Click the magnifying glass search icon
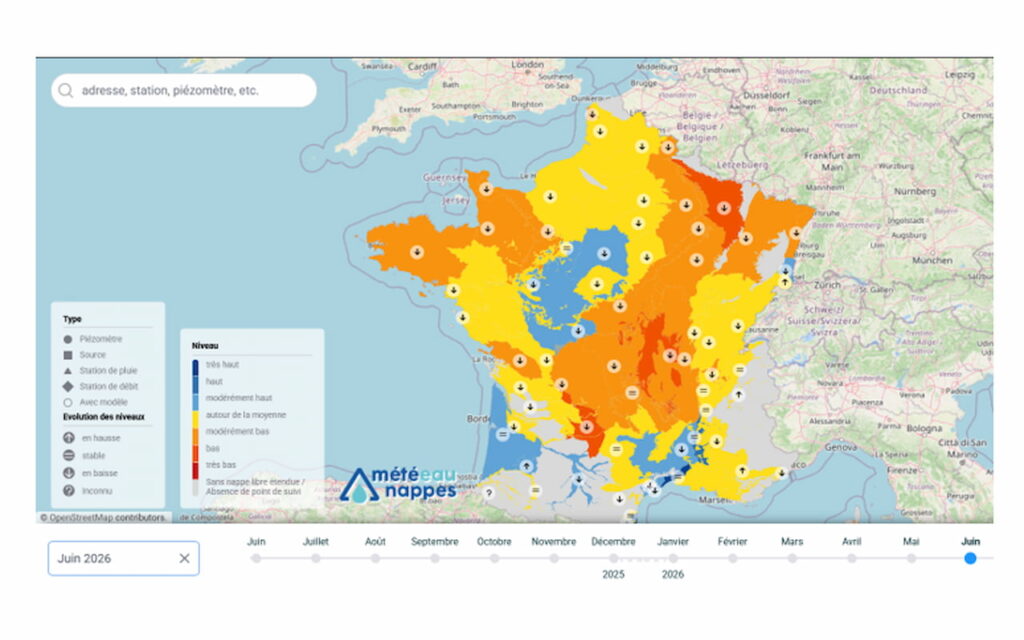The height and width of the screenshot is (640, 1024). (65, 90)
